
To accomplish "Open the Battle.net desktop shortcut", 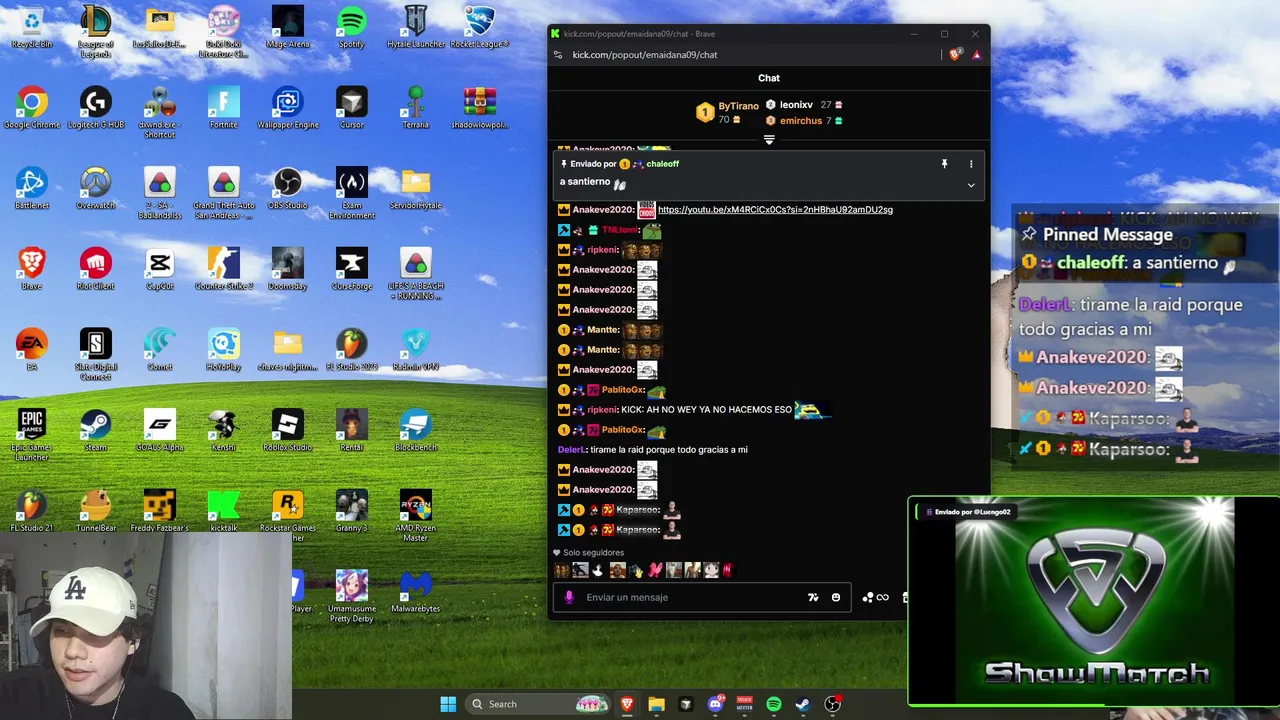I will coord(32,189).
